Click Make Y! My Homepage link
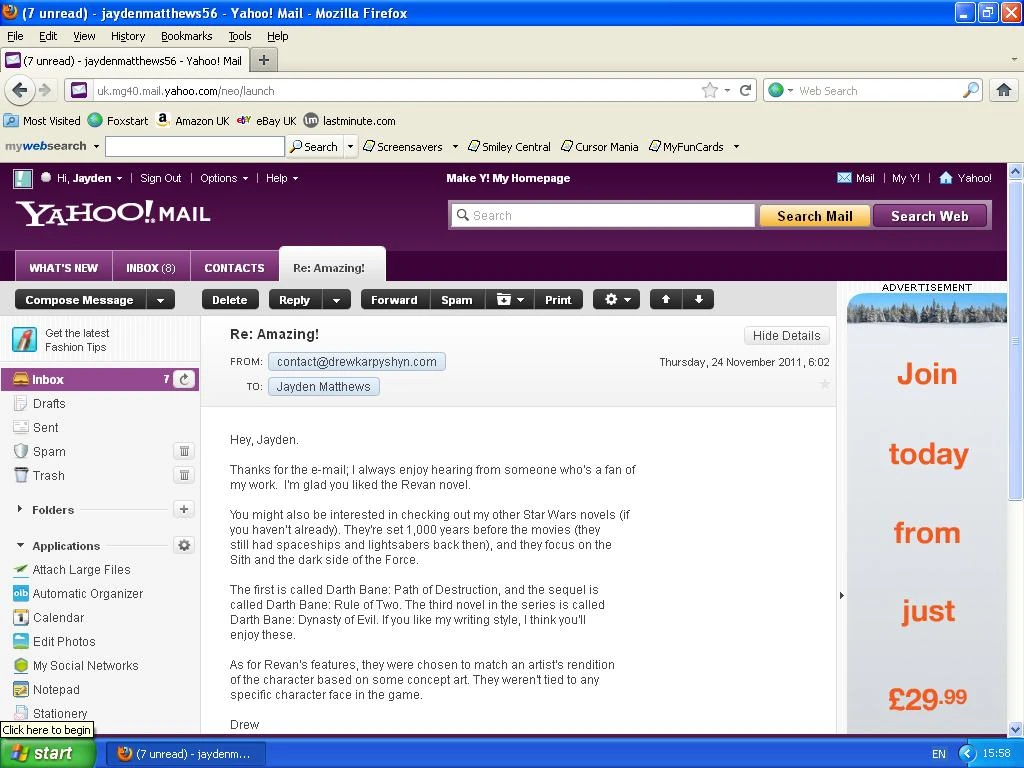The height and width of the screenshot is (768, 1024). click(508, 178)
